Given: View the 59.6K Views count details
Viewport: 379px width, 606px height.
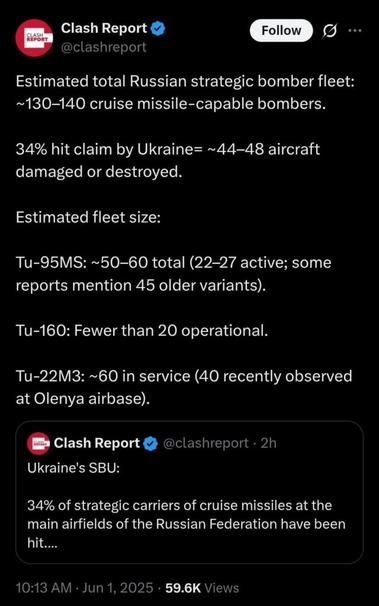Looking at the screenshot, I should click(202, 588).
